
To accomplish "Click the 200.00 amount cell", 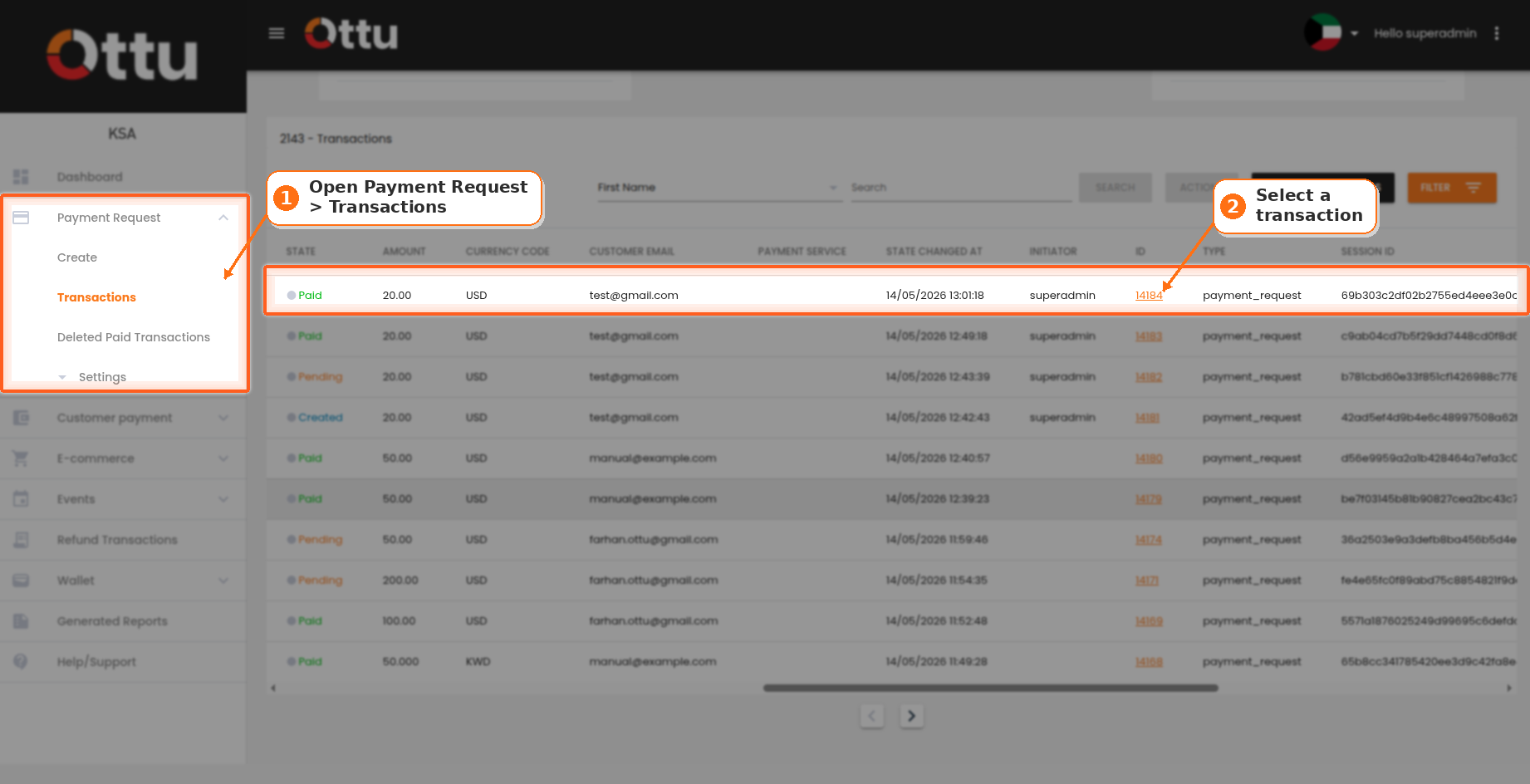I will [400, 581].
